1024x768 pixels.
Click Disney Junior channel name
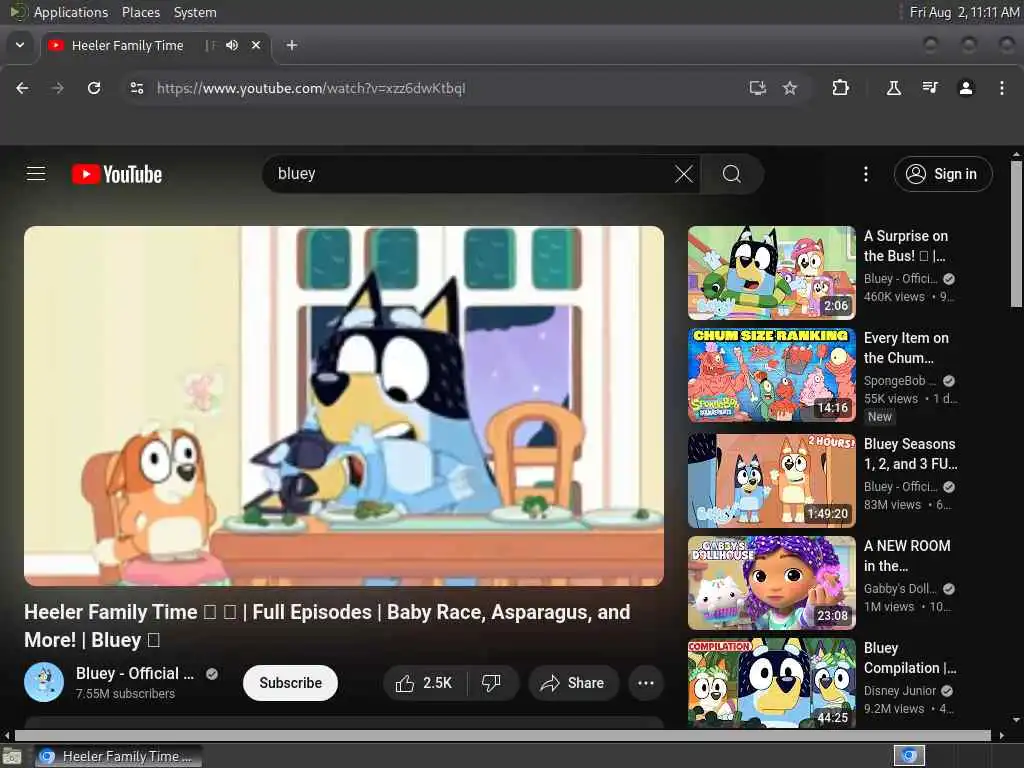[900, 690]
